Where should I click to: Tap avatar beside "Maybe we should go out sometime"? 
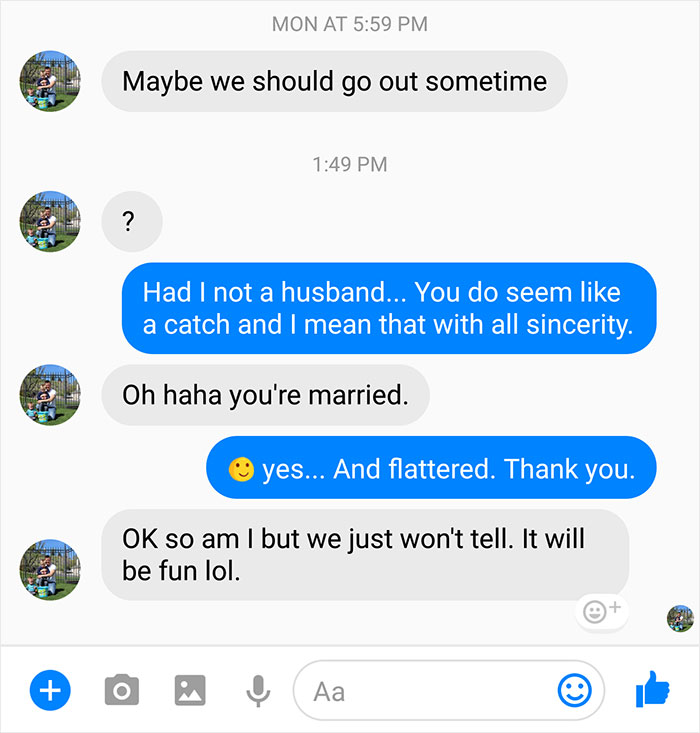50,81
